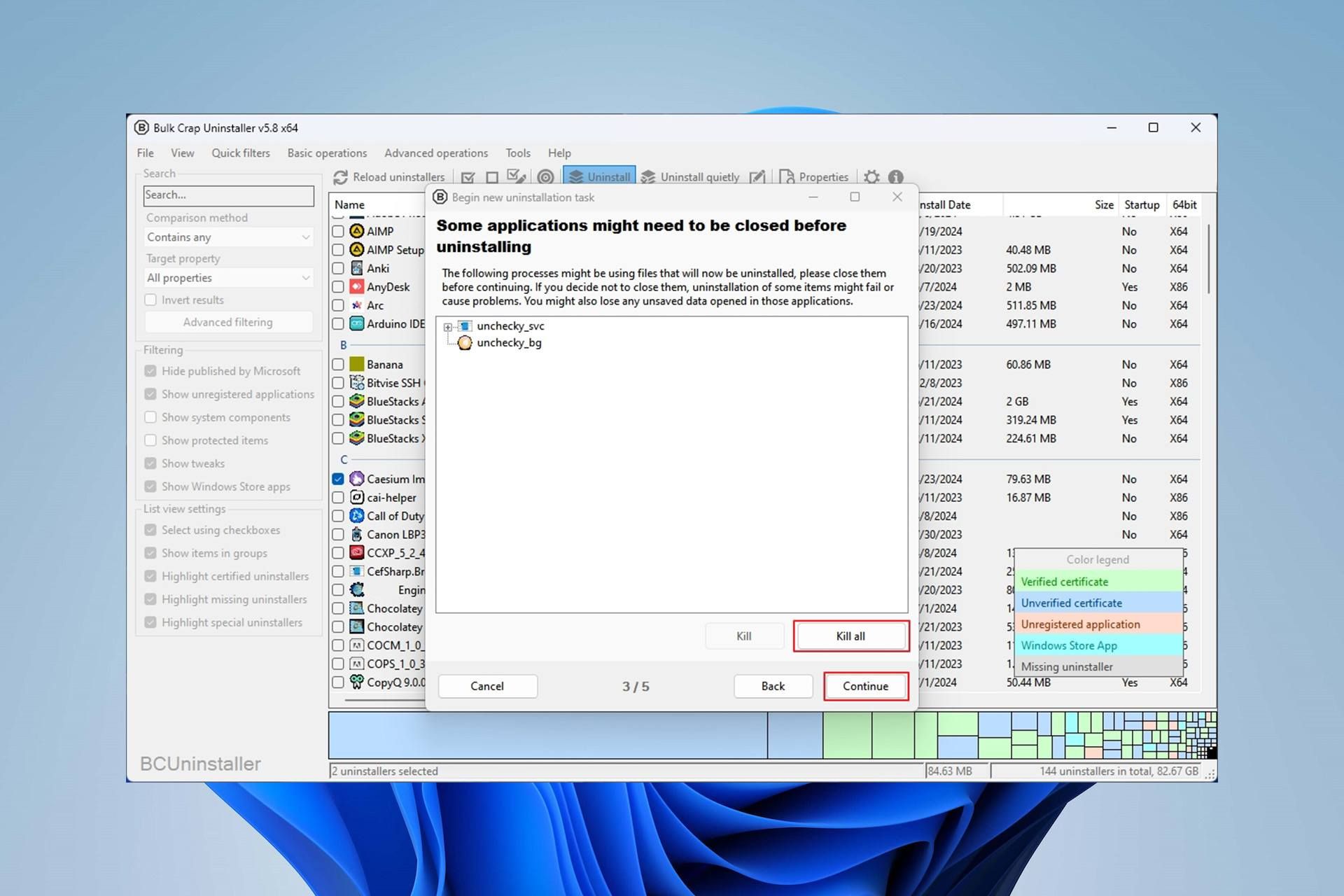The height and width of the screenshot is (896, 1344).
Task: Open the View menu
Action: tap(183, 153)
